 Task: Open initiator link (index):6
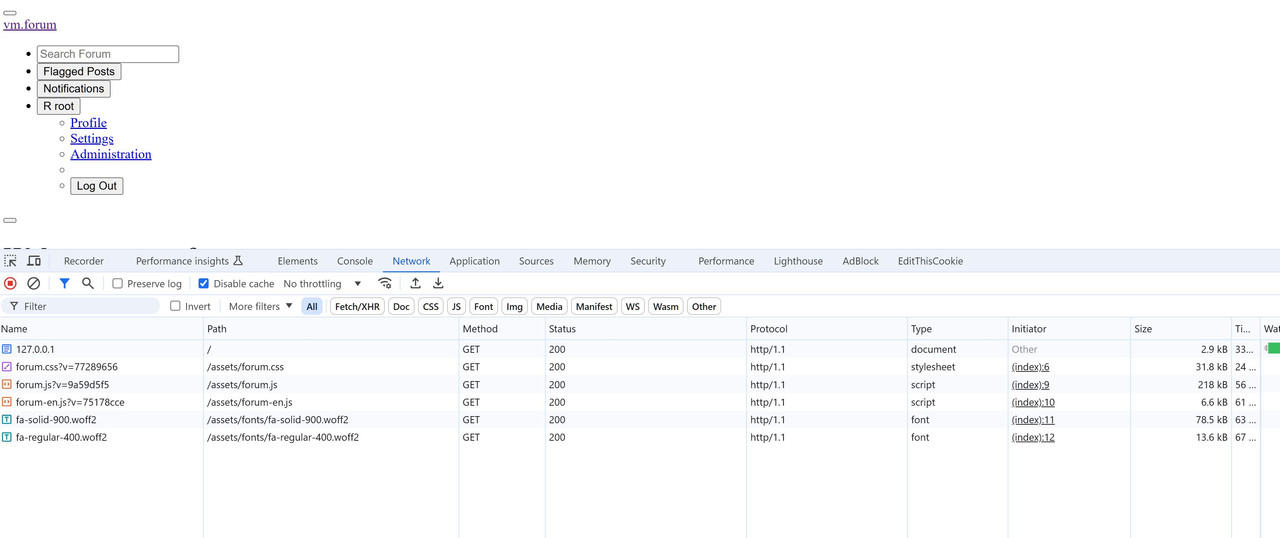(x=1030, y=367)
